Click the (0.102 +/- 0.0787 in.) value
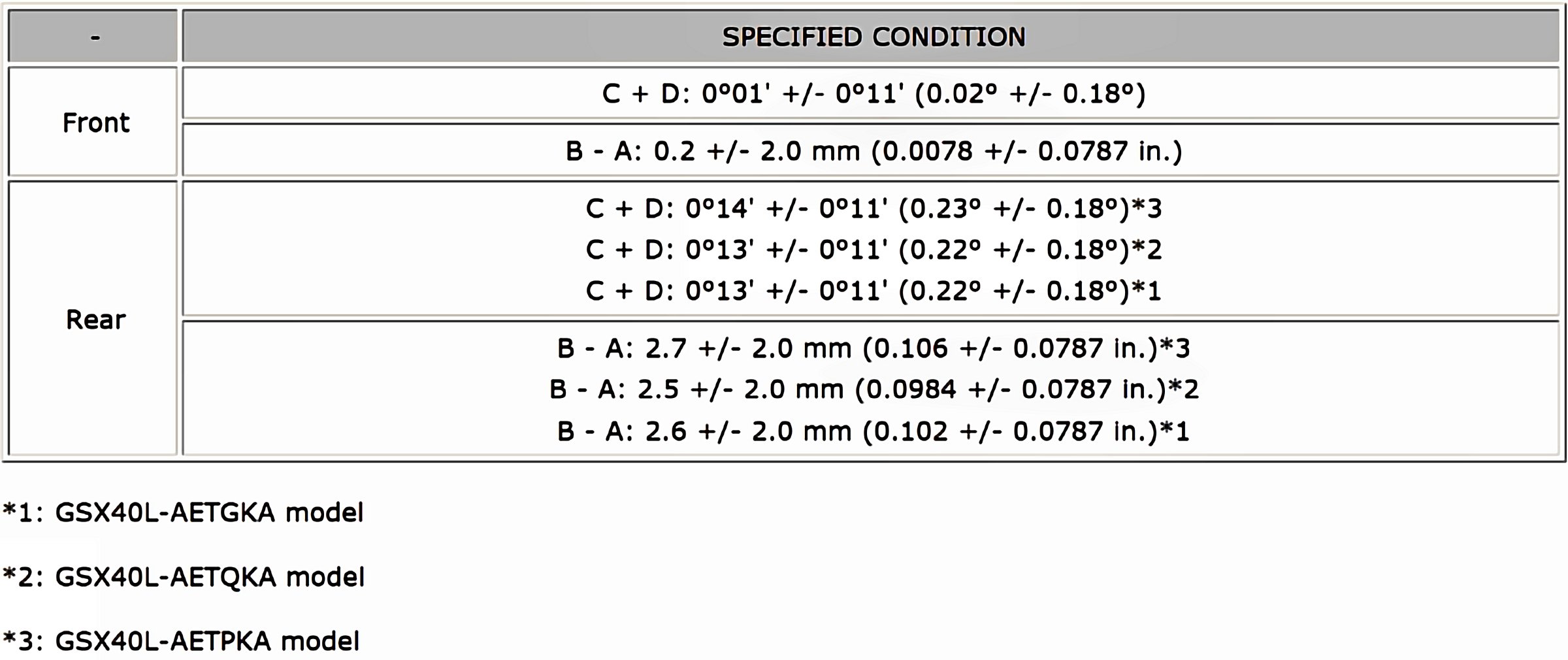The width and height of the screenshot is (1568, 660). [x=1010, y=431]
